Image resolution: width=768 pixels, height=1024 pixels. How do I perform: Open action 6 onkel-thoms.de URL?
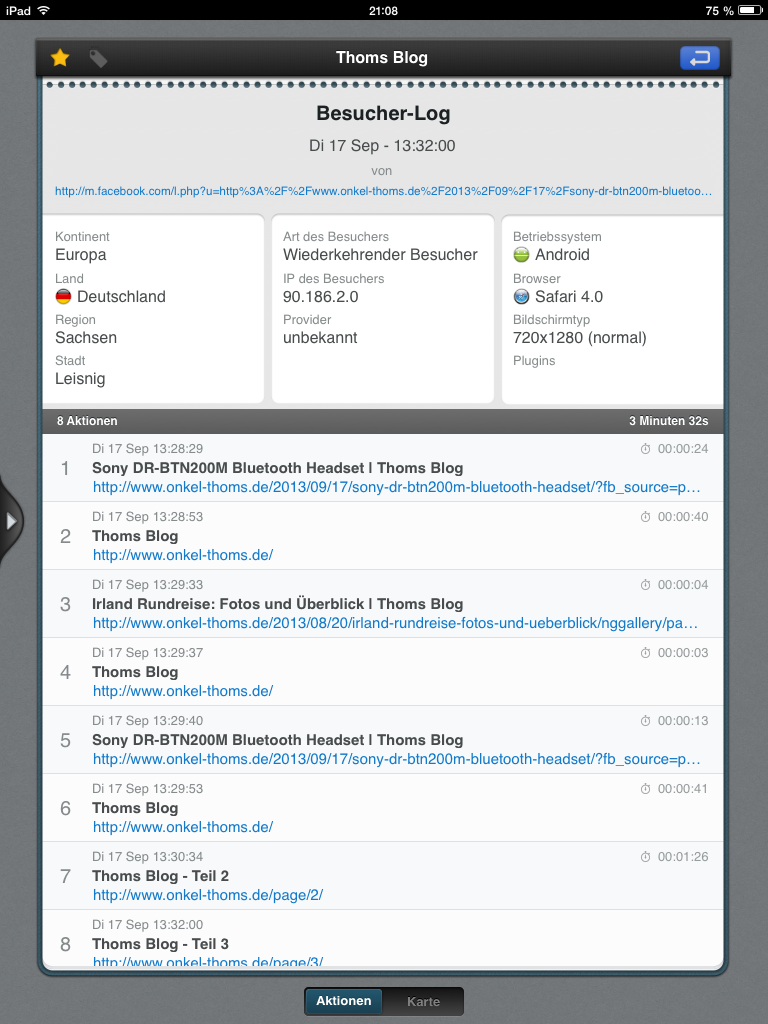tap(183, 827)
